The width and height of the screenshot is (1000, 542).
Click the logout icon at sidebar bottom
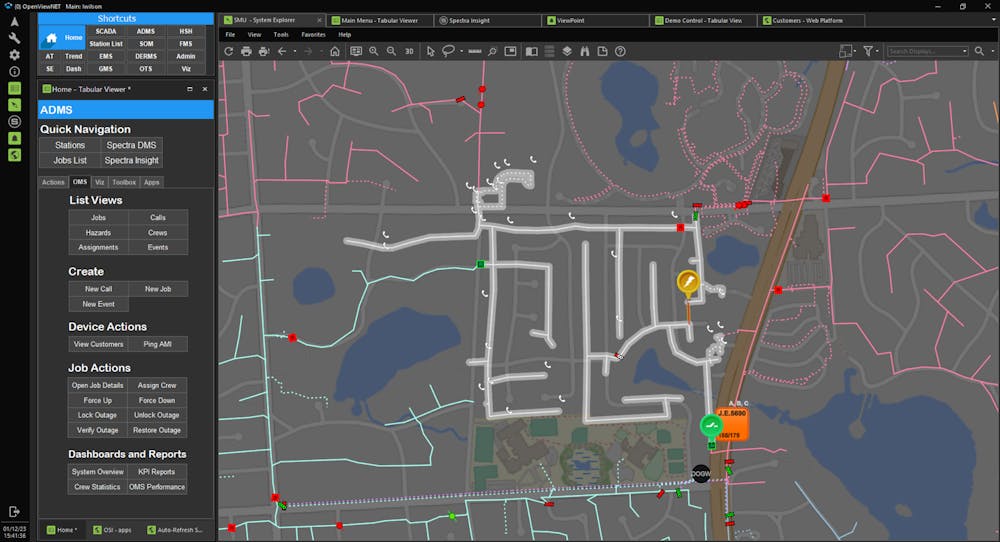(x=14, y=511)
